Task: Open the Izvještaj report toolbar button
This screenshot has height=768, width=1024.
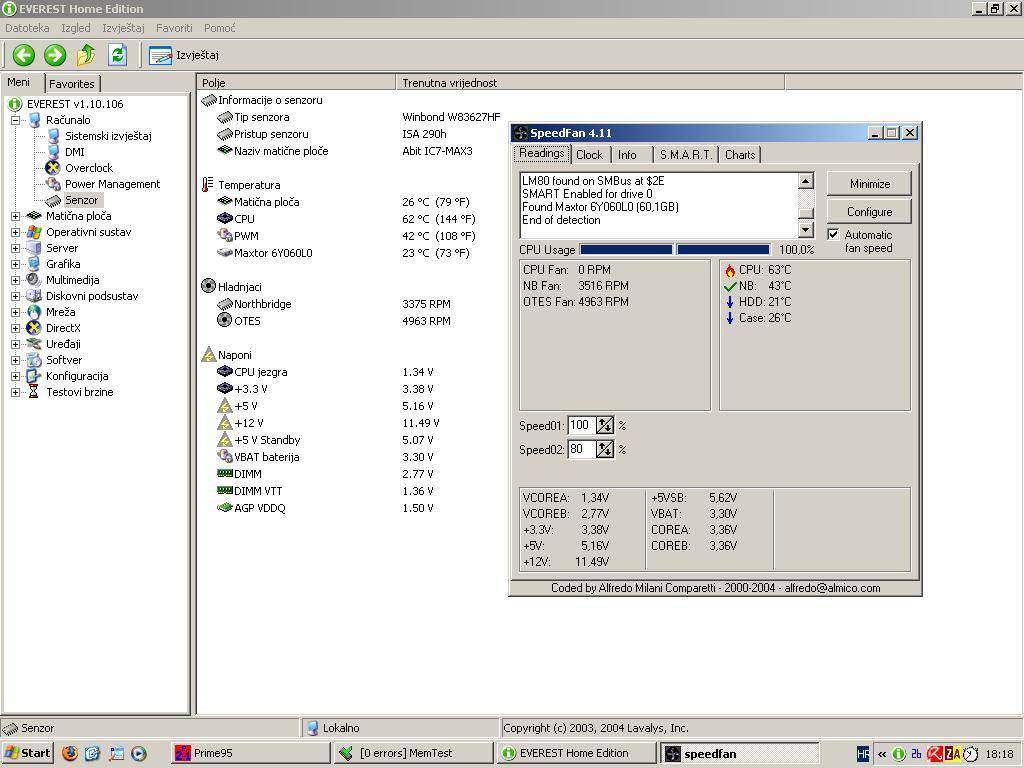Action: tap(185, 55)
